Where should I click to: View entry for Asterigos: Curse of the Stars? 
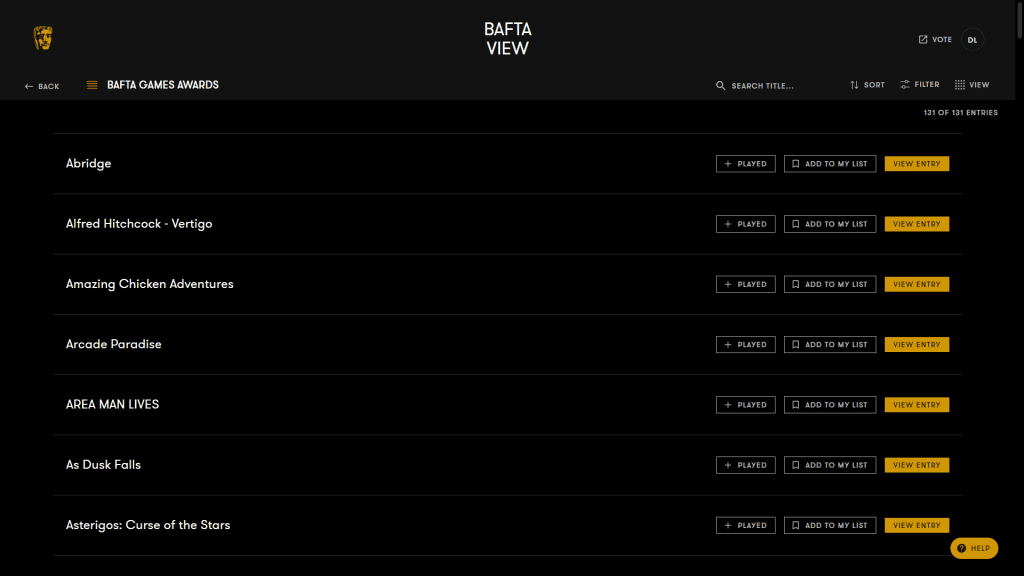916,525
